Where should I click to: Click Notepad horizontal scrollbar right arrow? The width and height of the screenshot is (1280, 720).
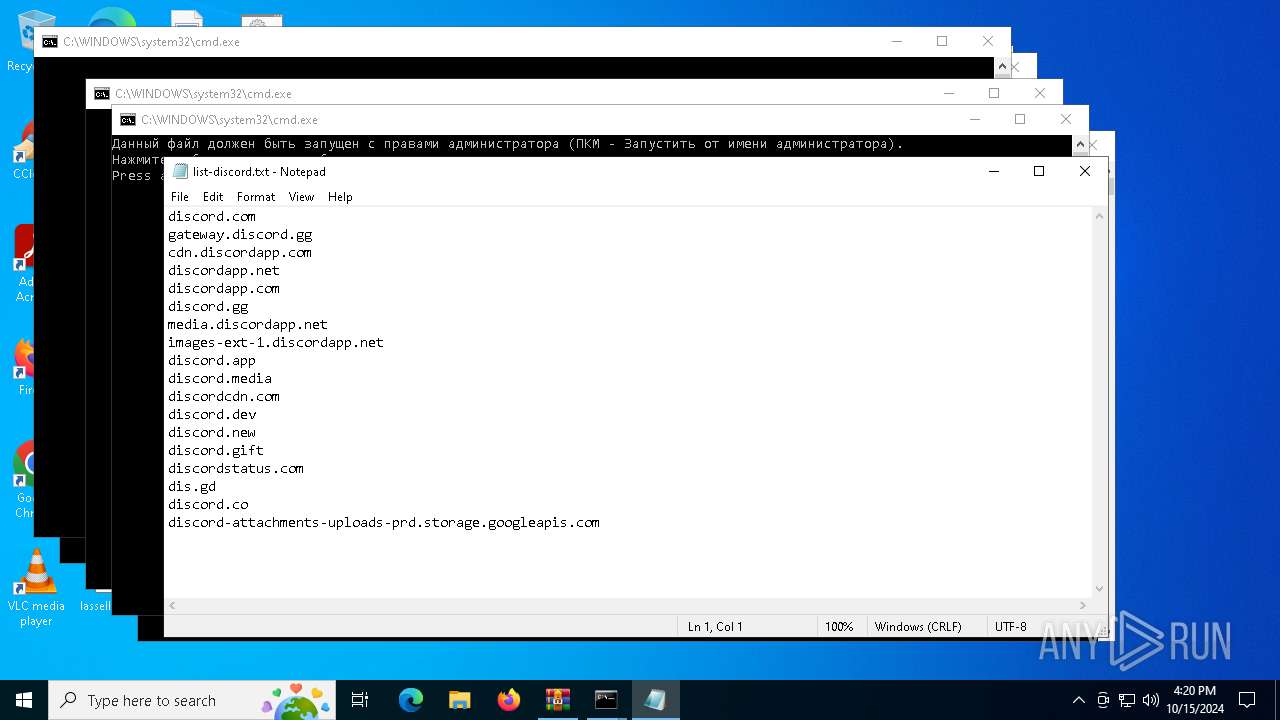pos(1083,606)
